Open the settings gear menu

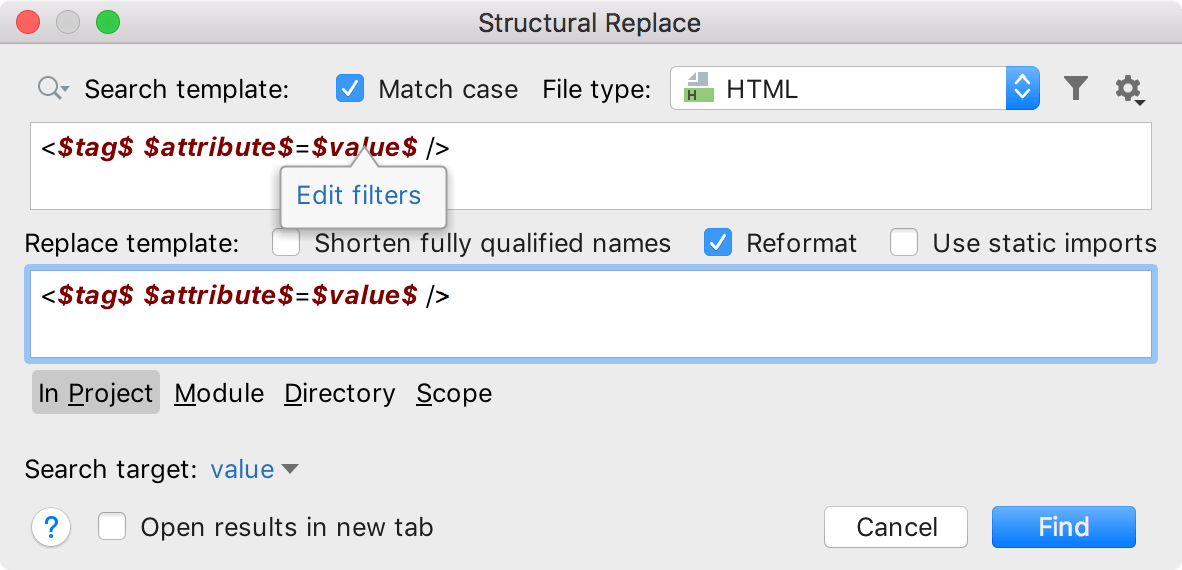coord(1129,90)
